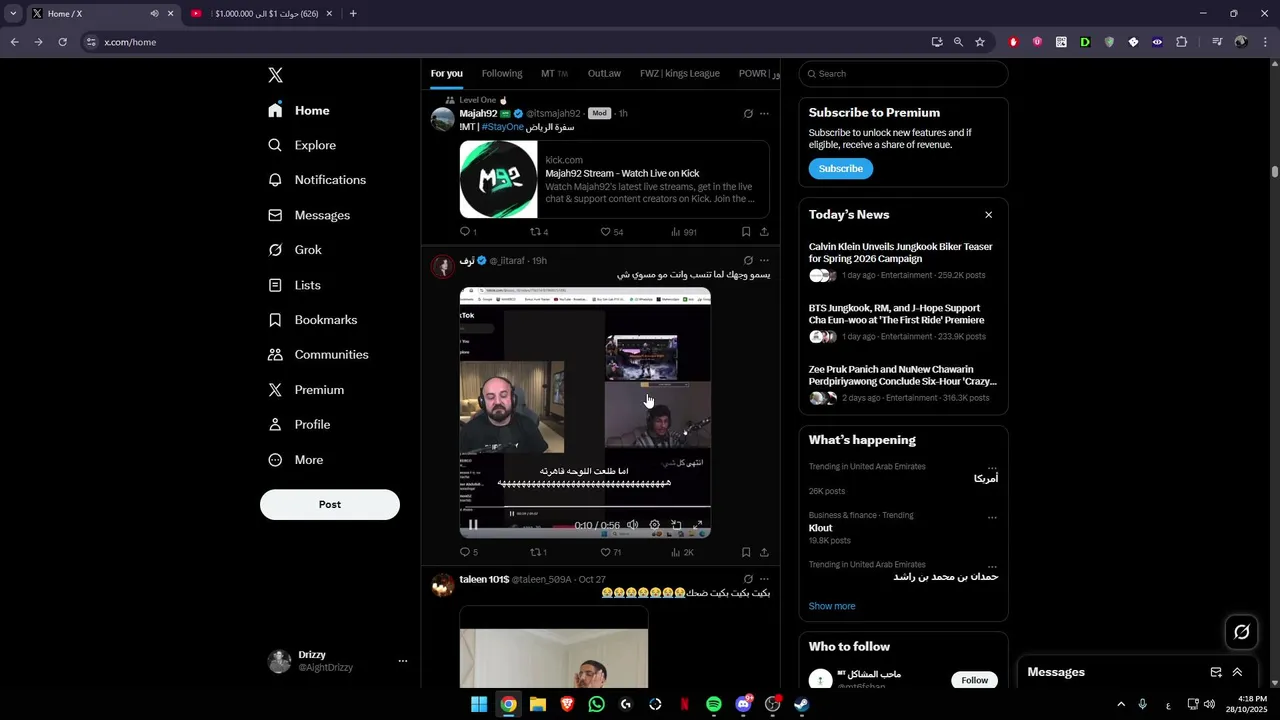
Task: Open the X logo home icon
Action: point(275,75)
